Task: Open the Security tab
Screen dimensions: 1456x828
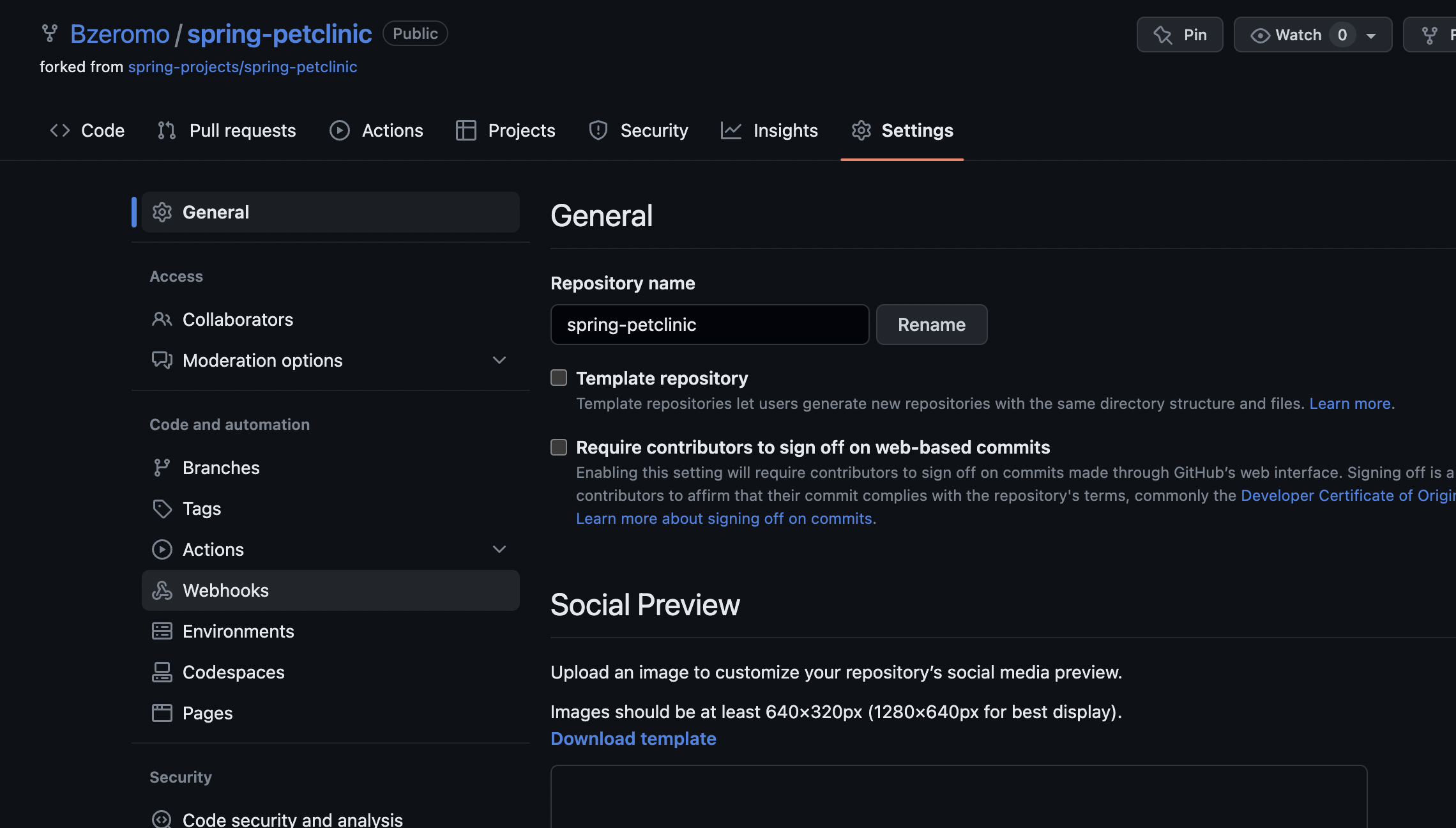Action: [639, 130]
